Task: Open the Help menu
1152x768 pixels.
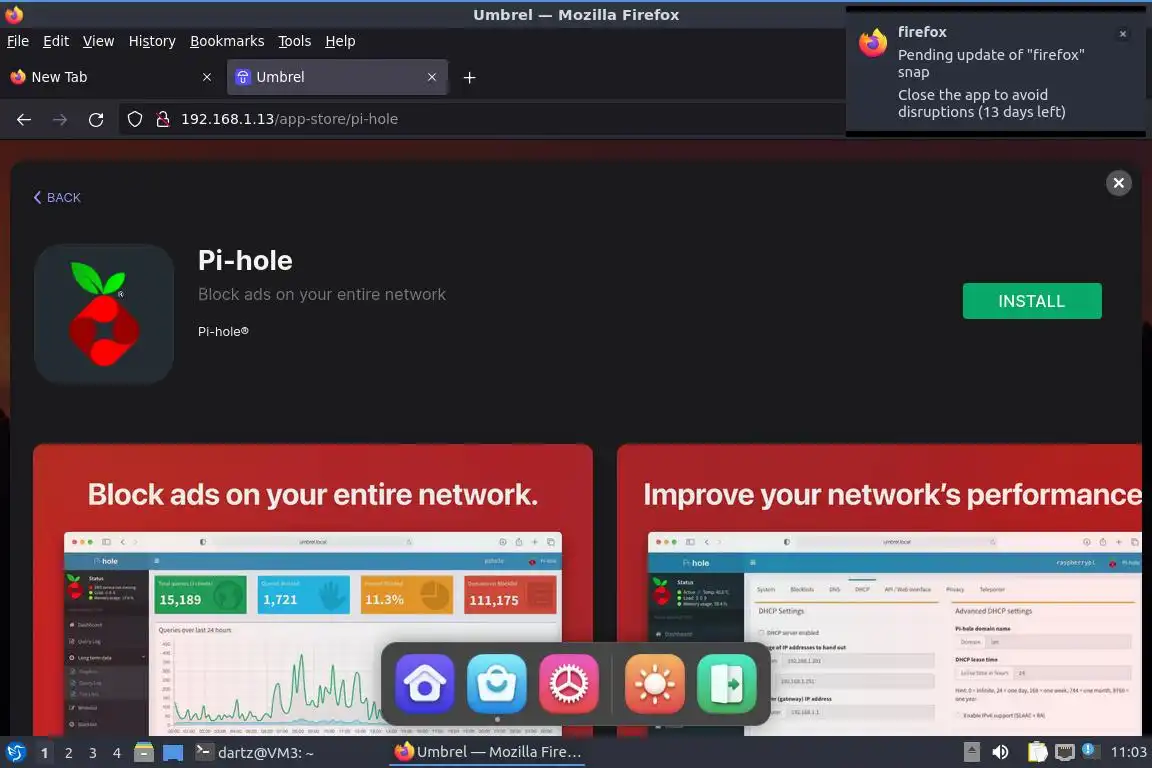Action: pyautogui.click(x=340, y=41)
